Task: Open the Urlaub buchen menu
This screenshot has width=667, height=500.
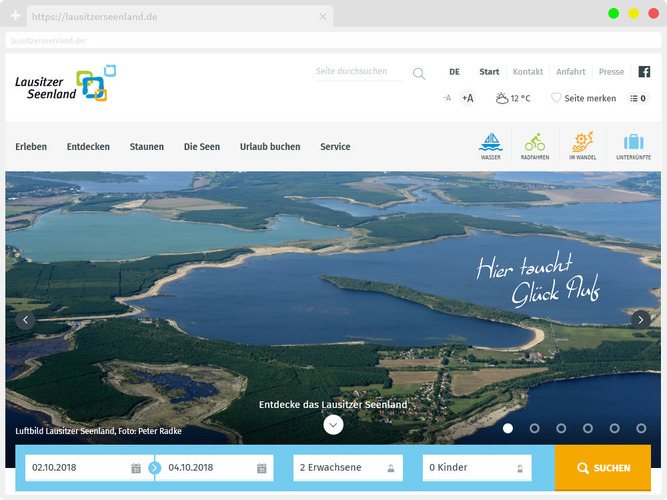Action: click(270, 147)
